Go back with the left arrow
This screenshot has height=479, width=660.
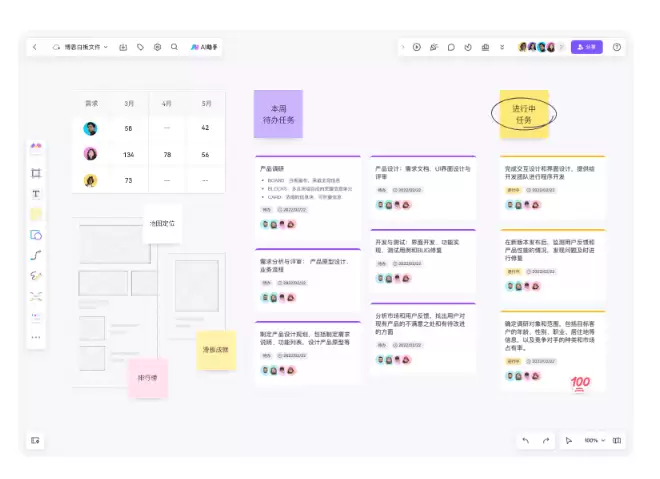pos(35,47)
